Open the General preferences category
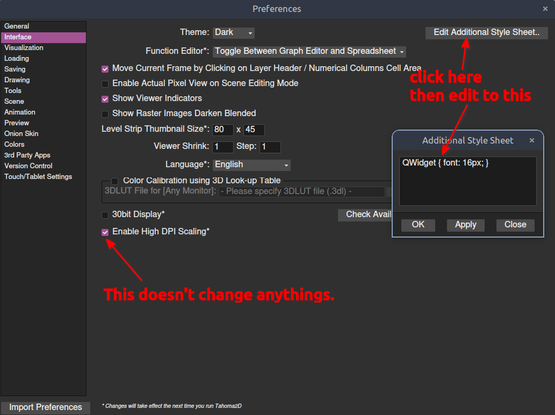The image size is (555, 415). tap(43, 26)
